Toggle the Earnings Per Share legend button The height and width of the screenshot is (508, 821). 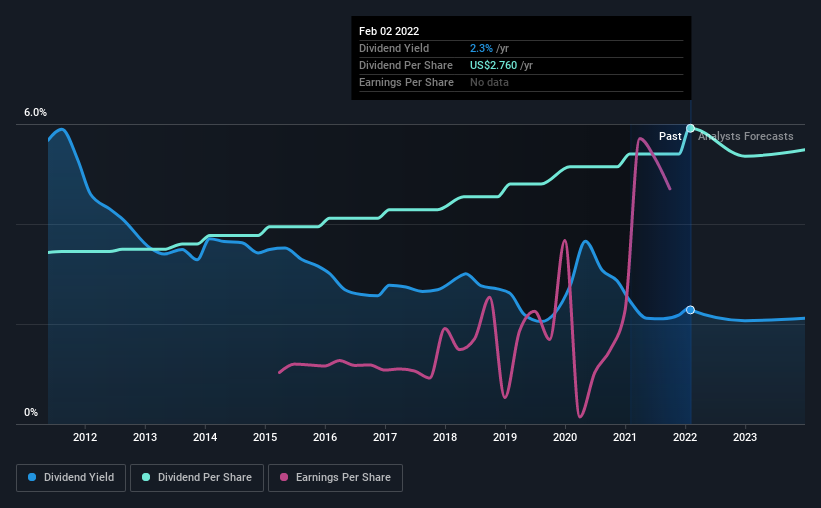coord(335,478)
